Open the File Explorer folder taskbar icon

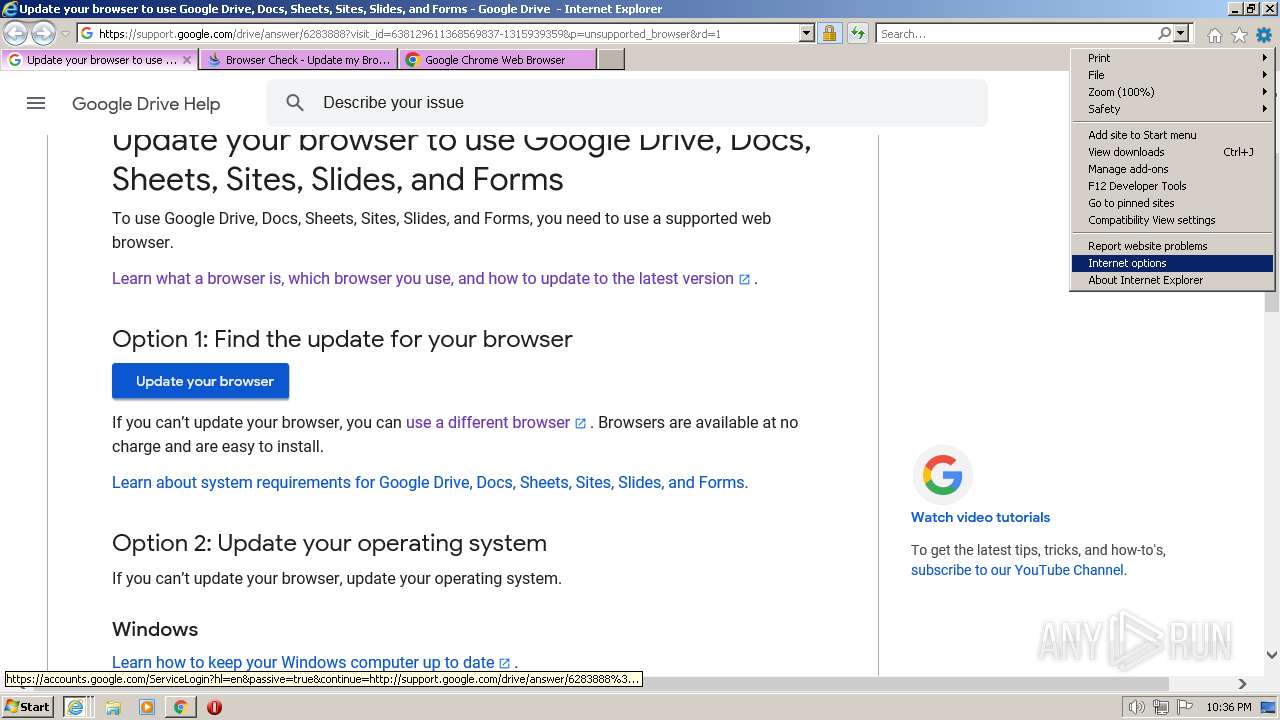pyautogui.click(x=113, y=707)
